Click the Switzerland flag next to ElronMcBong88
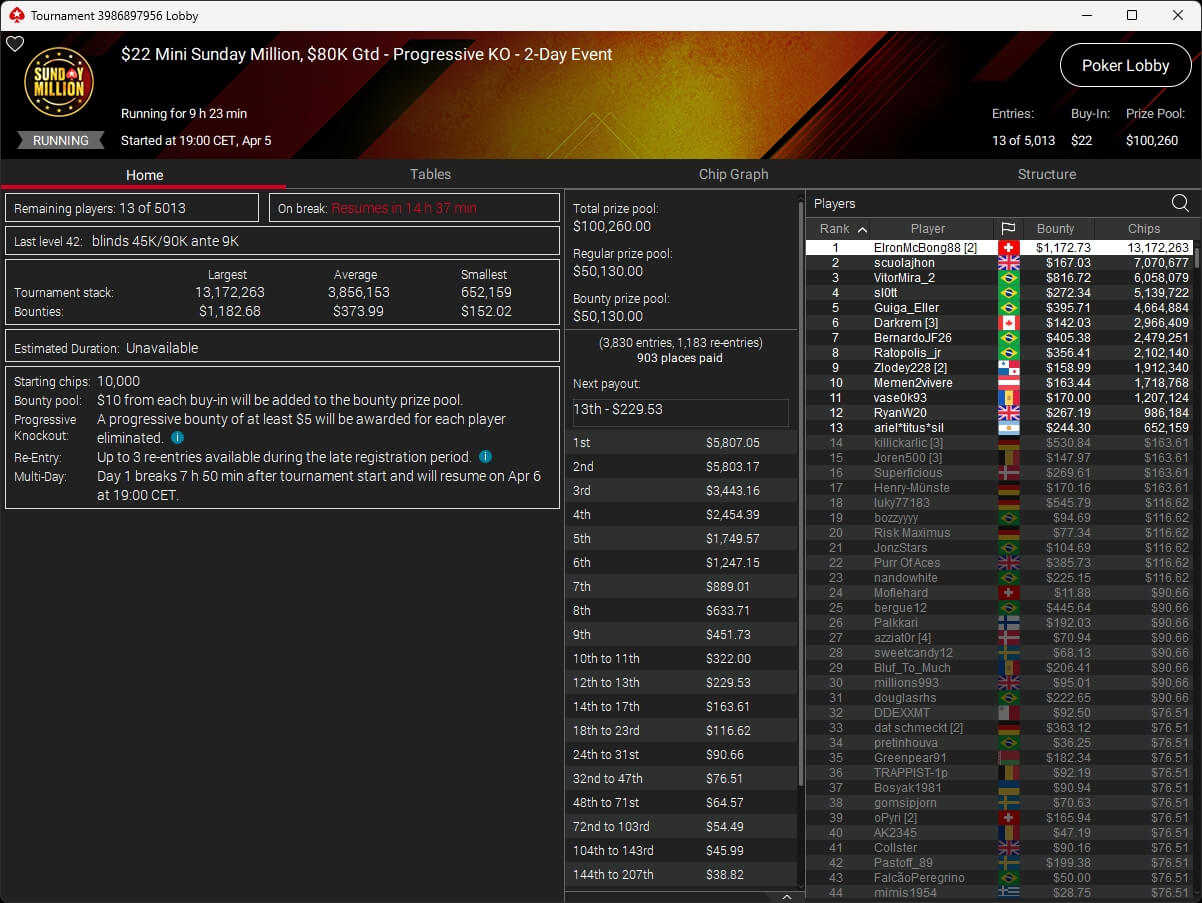Screen dimensions: 1202x903 coord(1007,248)
